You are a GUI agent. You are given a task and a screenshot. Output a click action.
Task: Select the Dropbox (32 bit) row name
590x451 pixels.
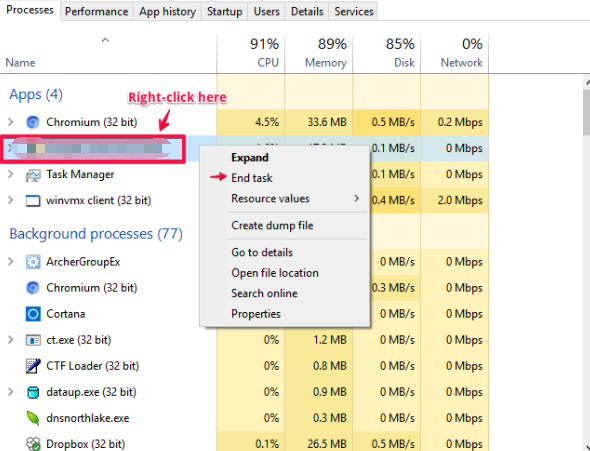[85, 444]
